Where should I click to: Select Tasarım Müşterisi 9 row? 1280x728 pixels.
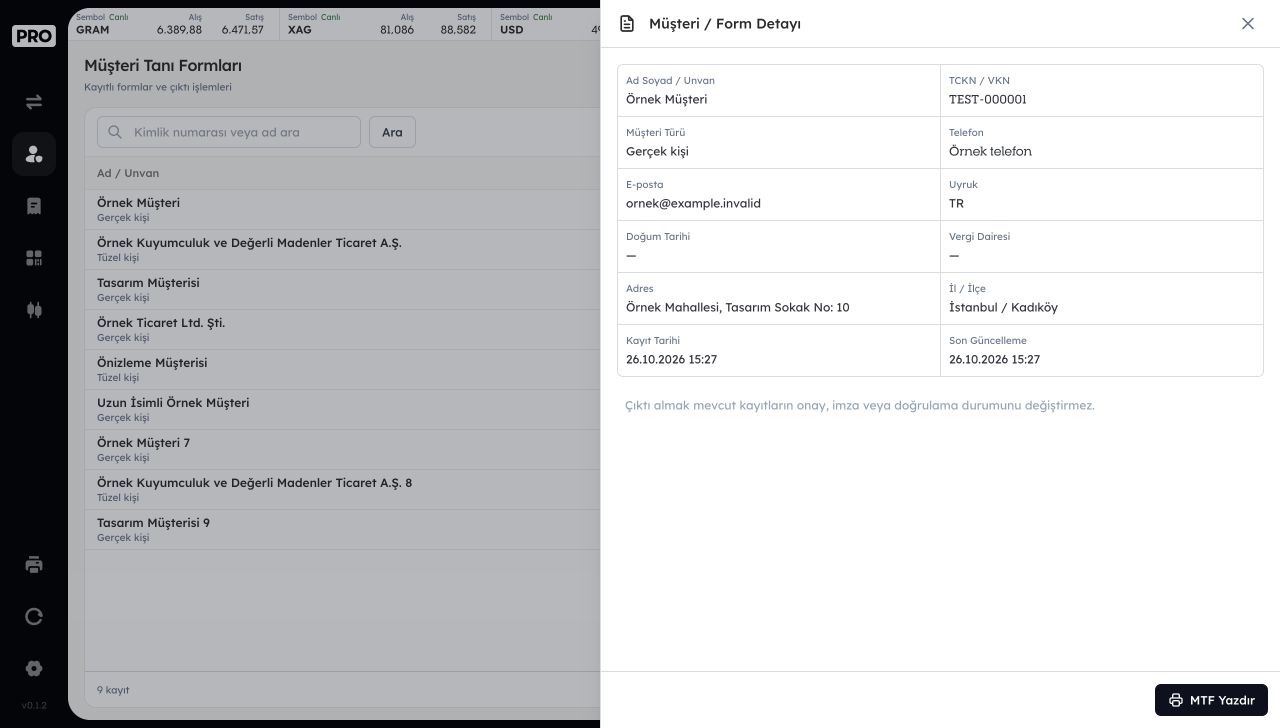click(x=342, y=529)
